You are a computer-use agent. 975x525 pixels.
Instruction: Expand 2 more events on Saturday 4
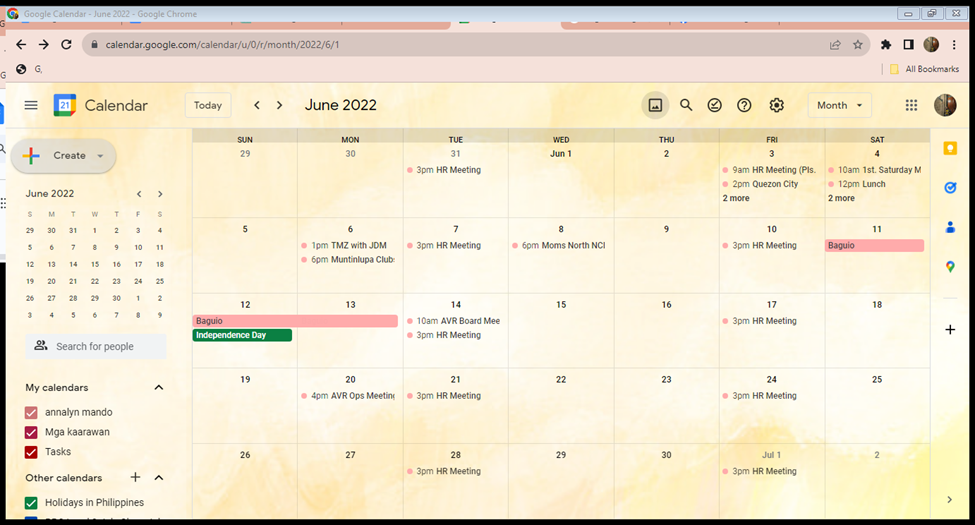pos(841,198)
